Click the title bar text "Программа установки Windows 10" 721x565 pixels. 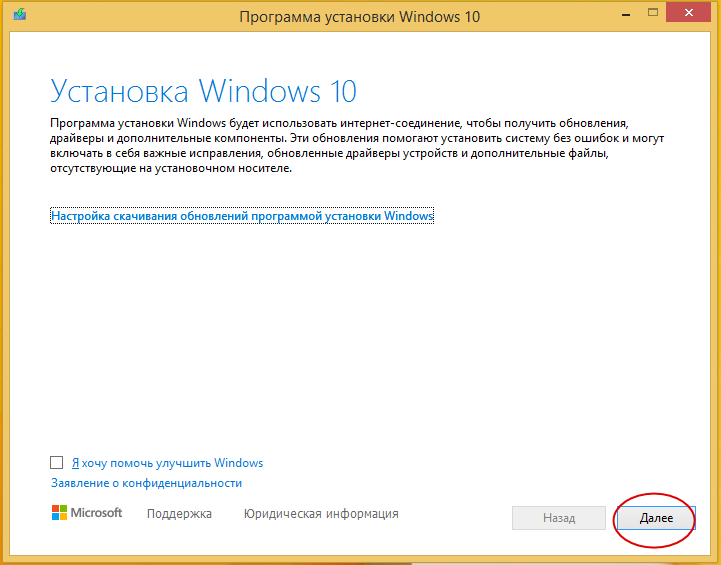click(360, 17)
